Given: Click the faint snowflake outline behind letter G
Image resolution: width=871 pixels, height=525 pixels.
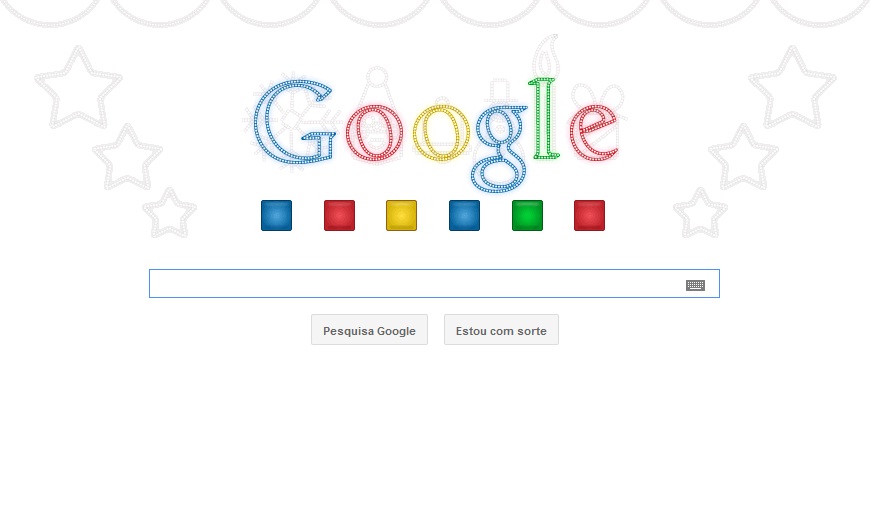Looking at the screenshot, I should coord(291,119).
